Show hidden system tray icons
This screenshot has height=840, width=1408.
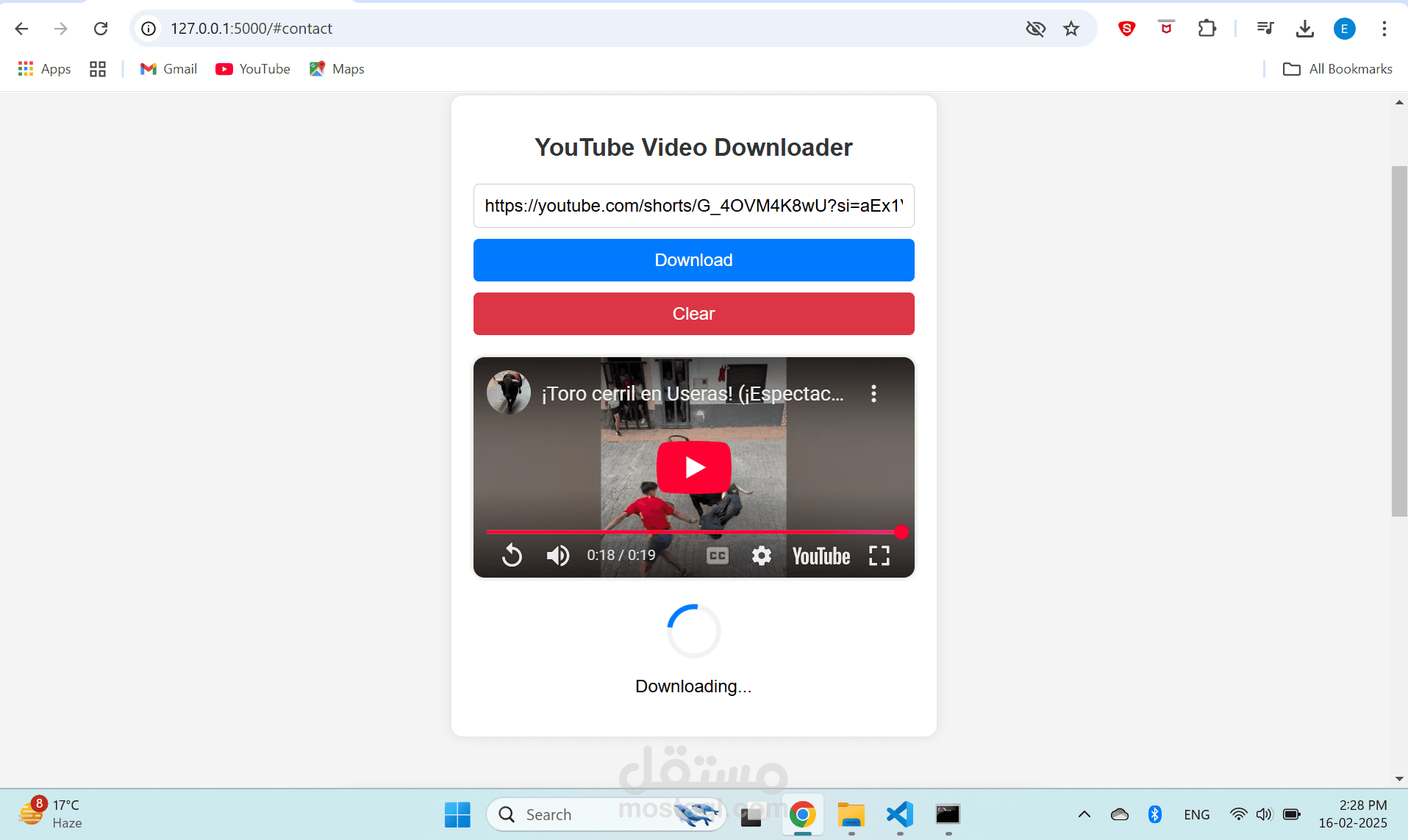(x=1084, y=814)
